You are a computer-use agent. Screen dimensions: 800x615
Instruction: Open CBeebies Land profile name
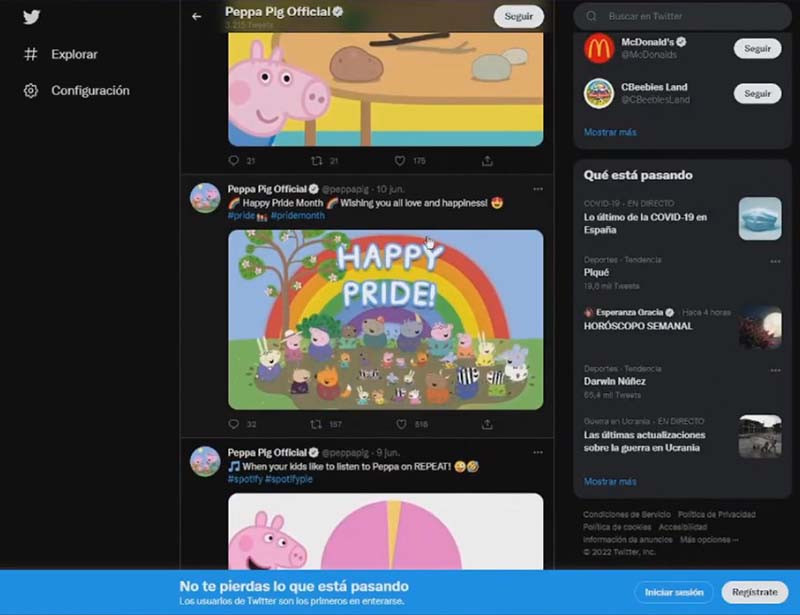(x=654, y=87)
